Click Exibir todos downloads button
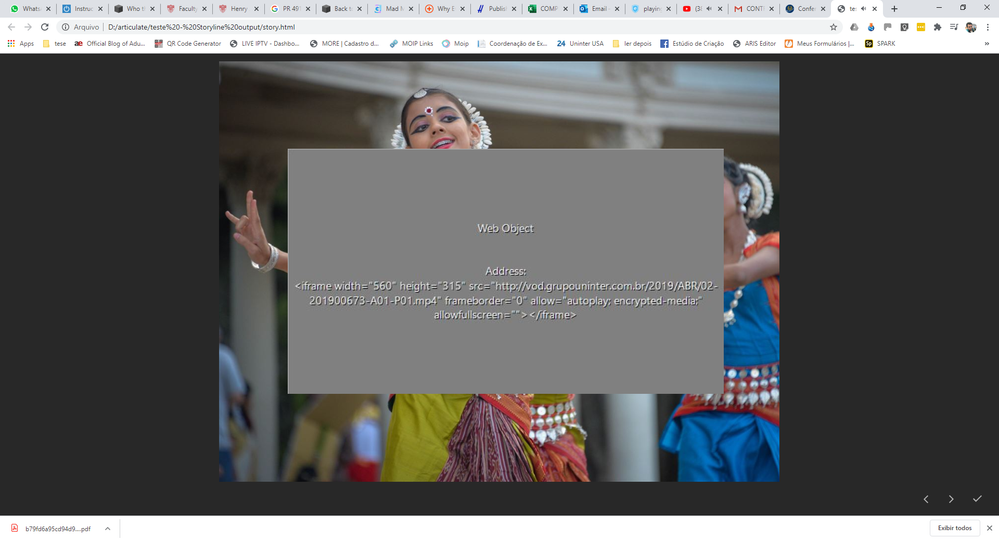Image resolution: width=999 pixels, height=541 pixels. [954, 528]
